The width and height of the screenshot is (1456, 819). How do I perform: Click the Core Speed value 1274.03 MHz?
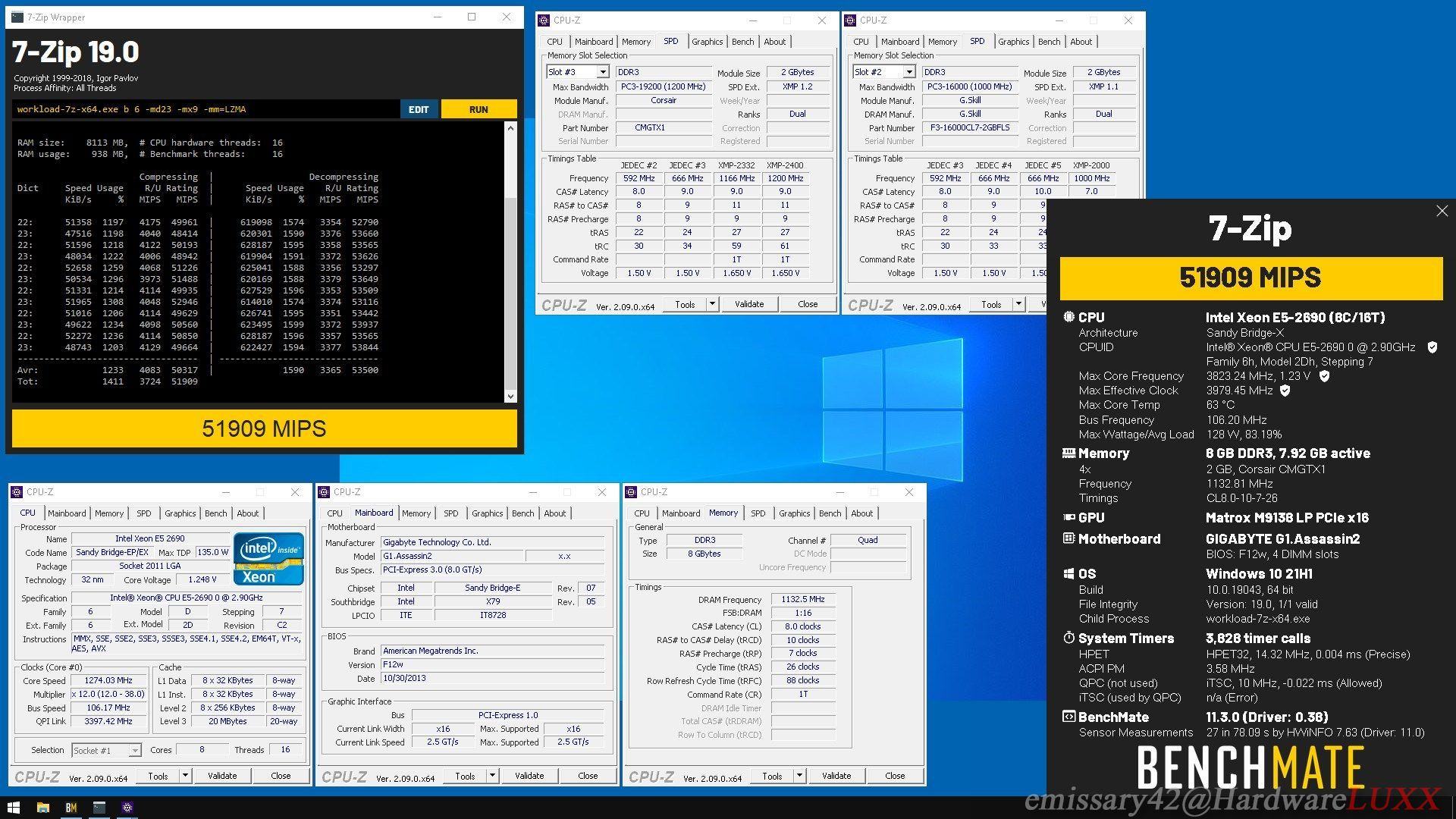[108, 680]
